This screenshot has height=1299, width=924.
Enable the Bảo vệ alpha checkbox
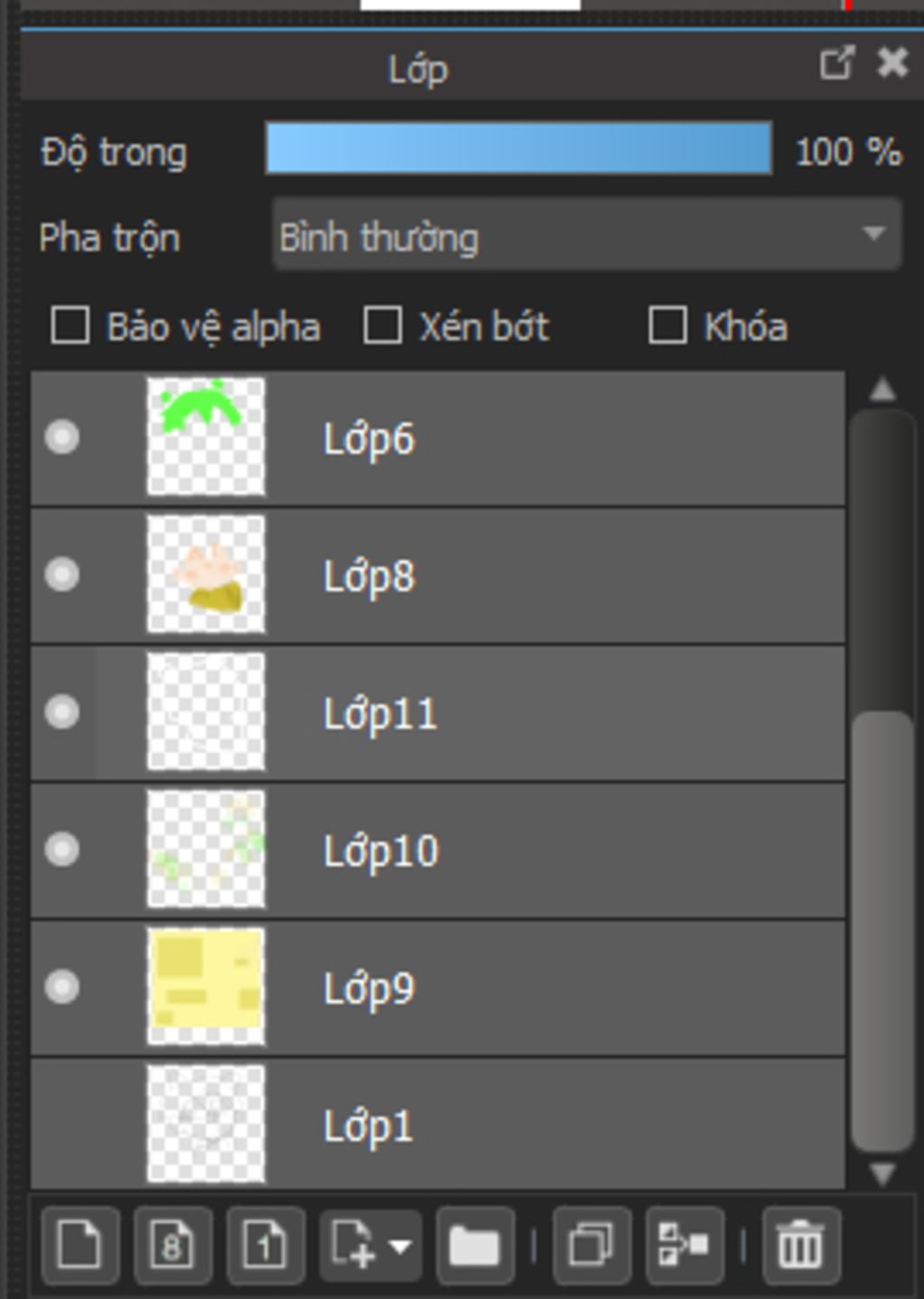point(70,326)
